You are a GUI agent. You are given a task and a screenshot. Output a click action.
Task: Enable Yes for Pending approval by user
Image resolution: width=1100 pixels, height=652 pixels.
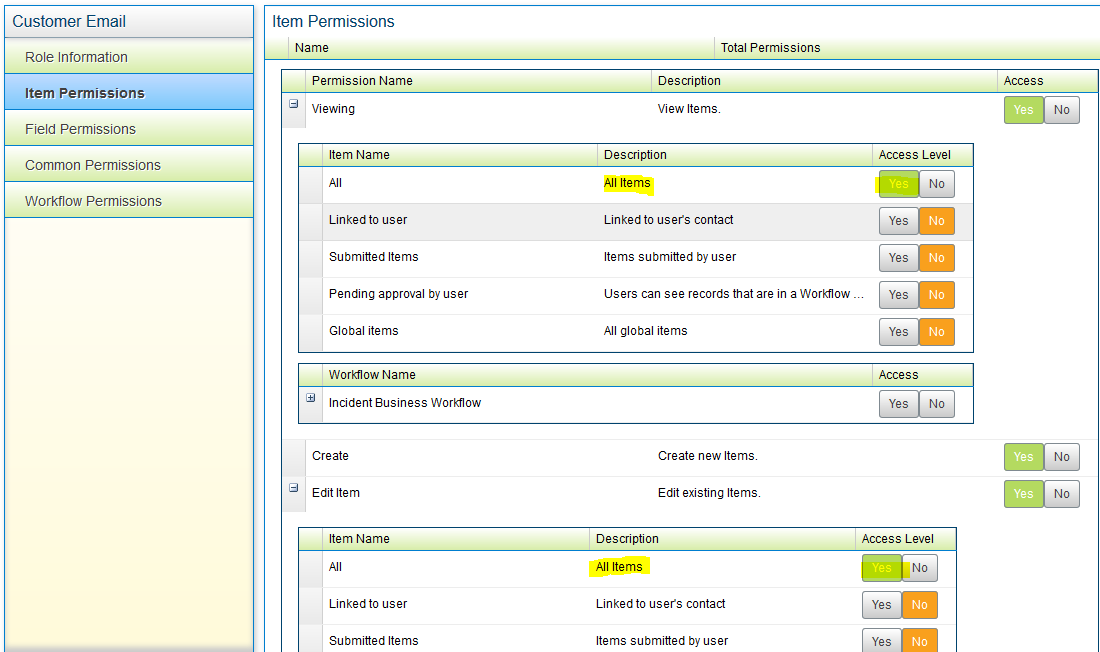(x=898, y=295)
